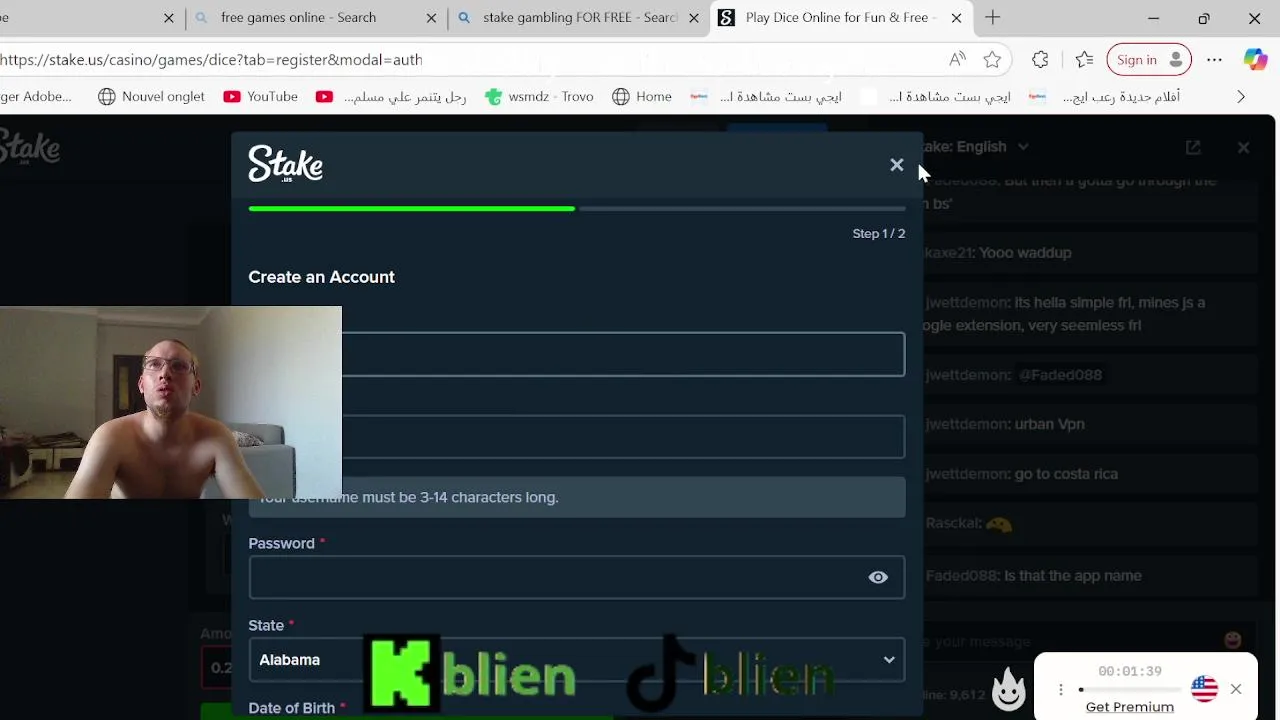This screenshot has height=720, width=1280.
Task: Close the free games online tab
Action: pyautogui.click(x=431, y=18)
